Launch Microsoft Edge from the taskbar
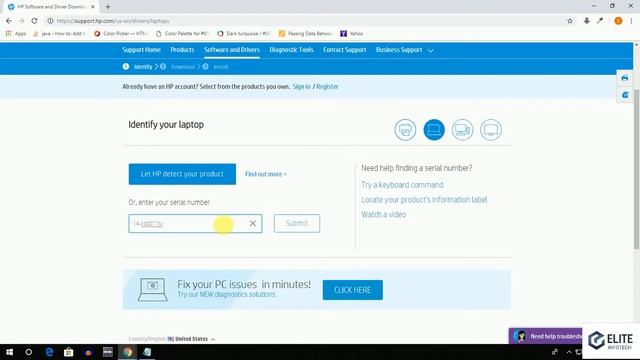This screenshot has width=640, height=360. click(x=49, y=352)
